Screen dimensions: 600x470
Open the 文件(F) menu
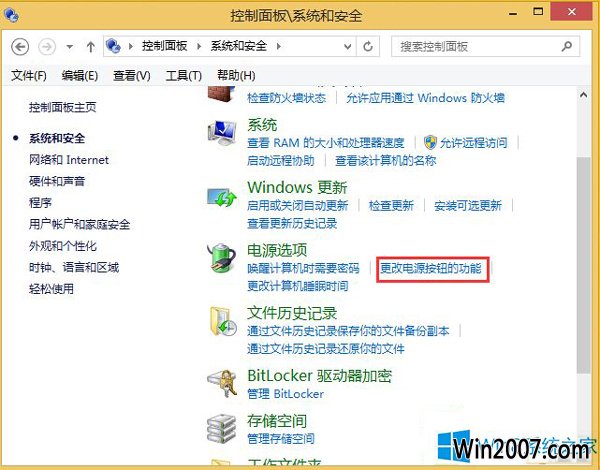(29, 75)
